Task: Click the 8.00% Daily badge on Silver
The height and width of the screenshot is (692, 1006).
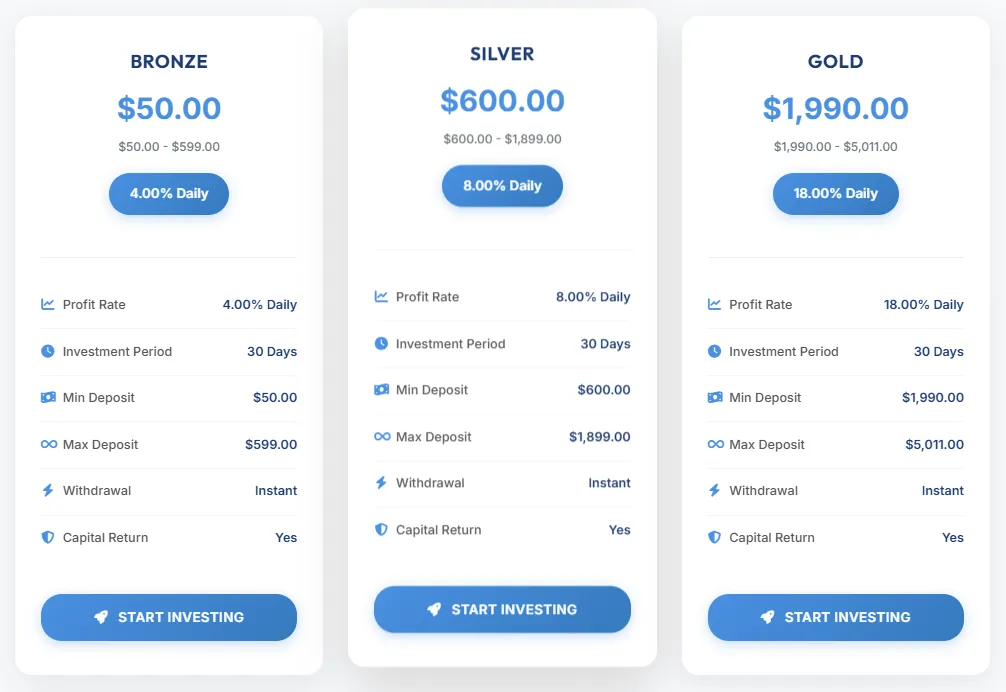Action: point(502,185)
